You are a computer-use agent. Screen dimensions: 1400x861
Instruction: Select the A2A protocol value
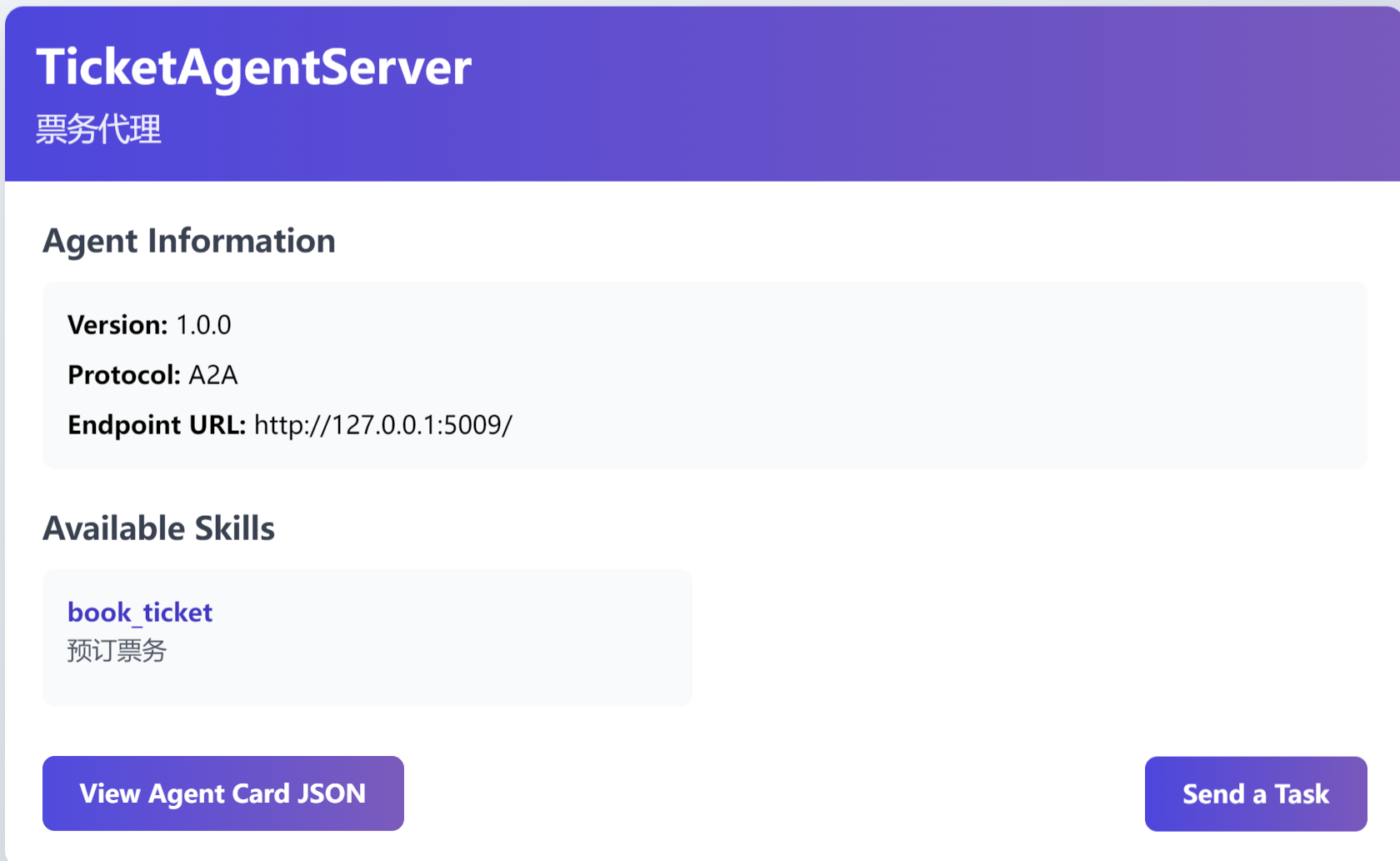213,375
